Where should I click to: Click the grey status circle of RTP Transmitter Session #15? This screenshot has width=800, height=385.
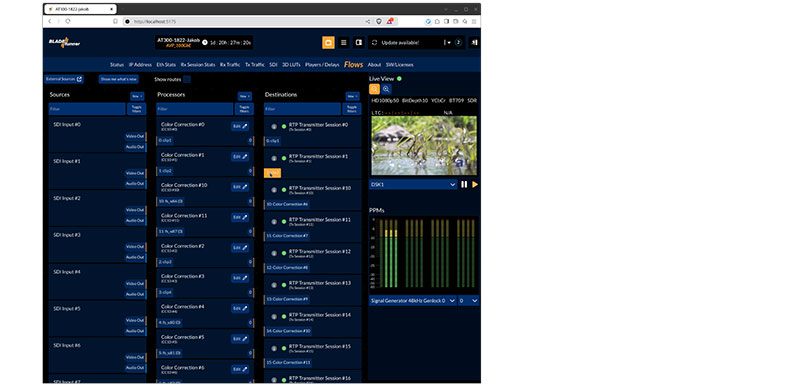(274, 348)
